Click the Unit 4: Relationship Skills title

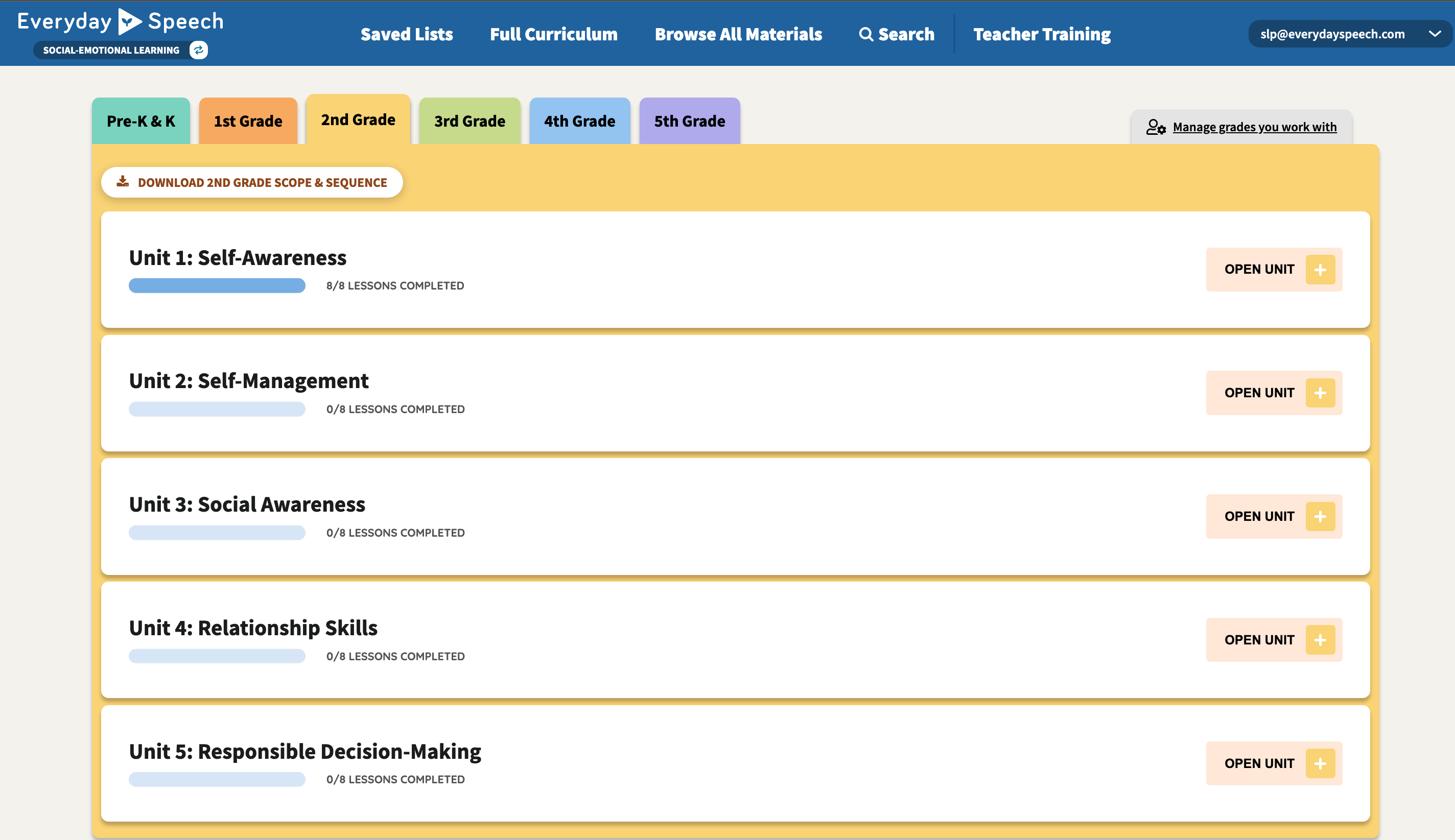tap(253, 628)
